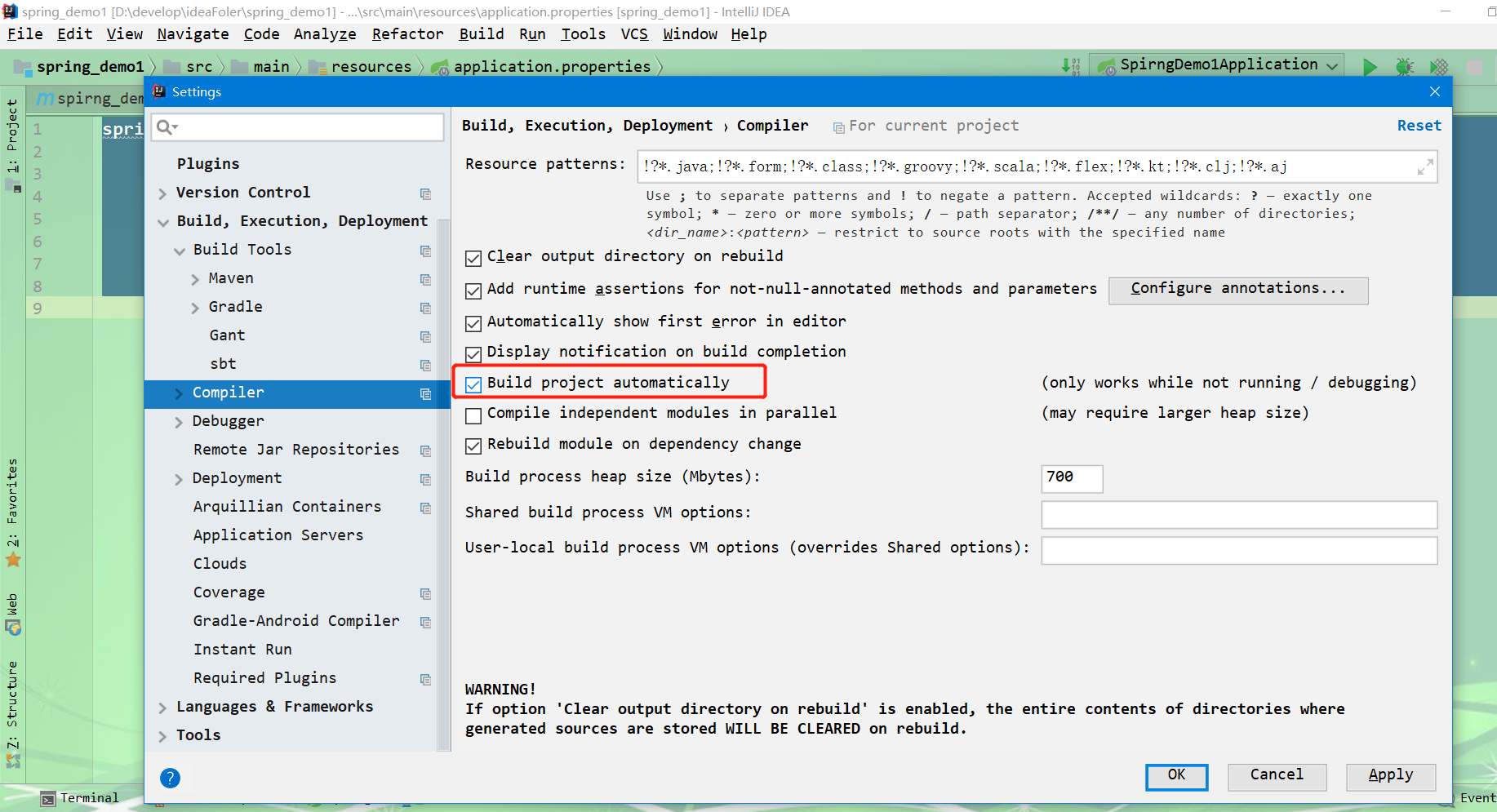Click project-level icon next to Coverage
1497x812 pixels.
[x=425, y=593]
